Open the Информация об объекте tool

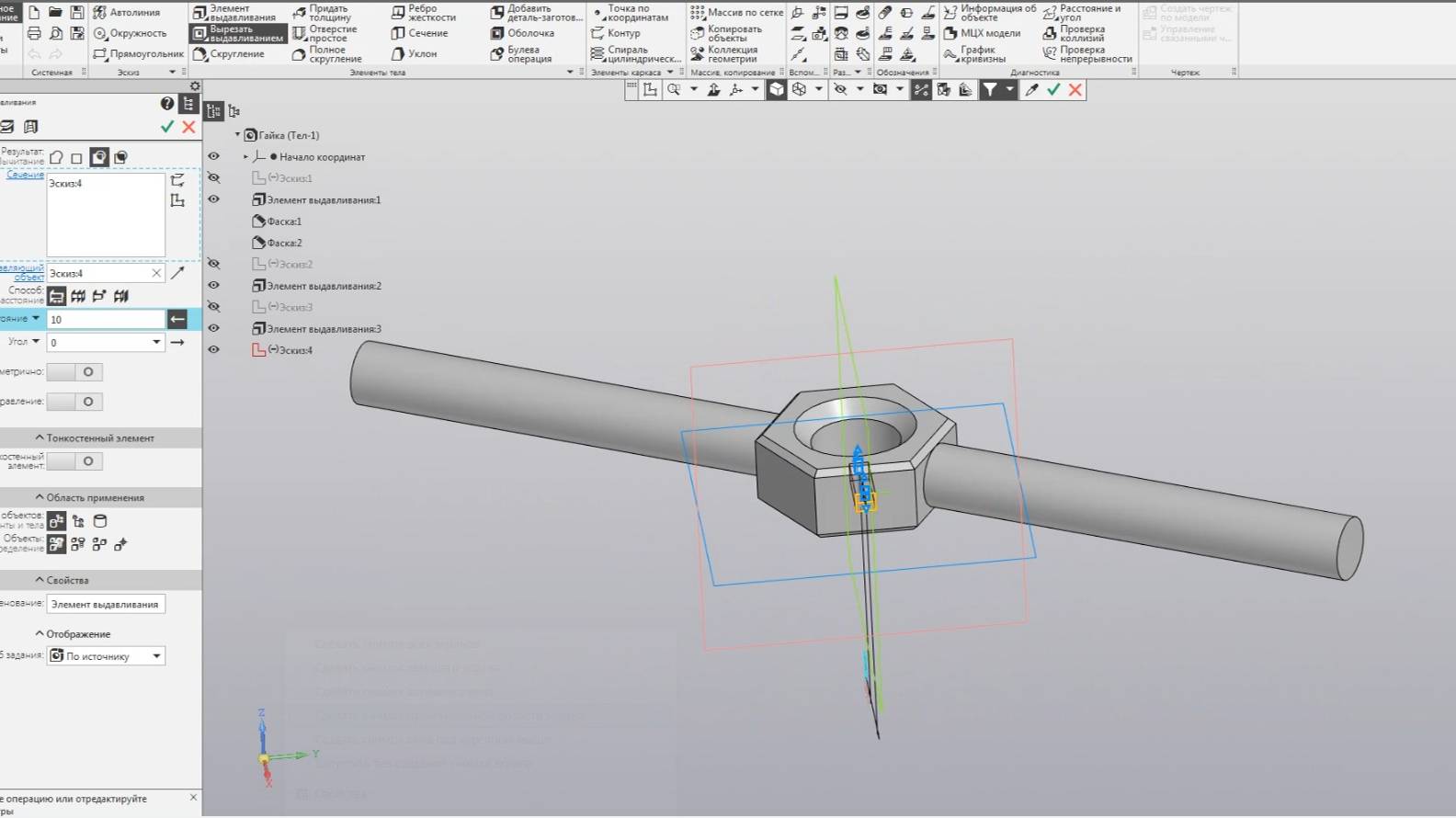[x=989, y=13]
